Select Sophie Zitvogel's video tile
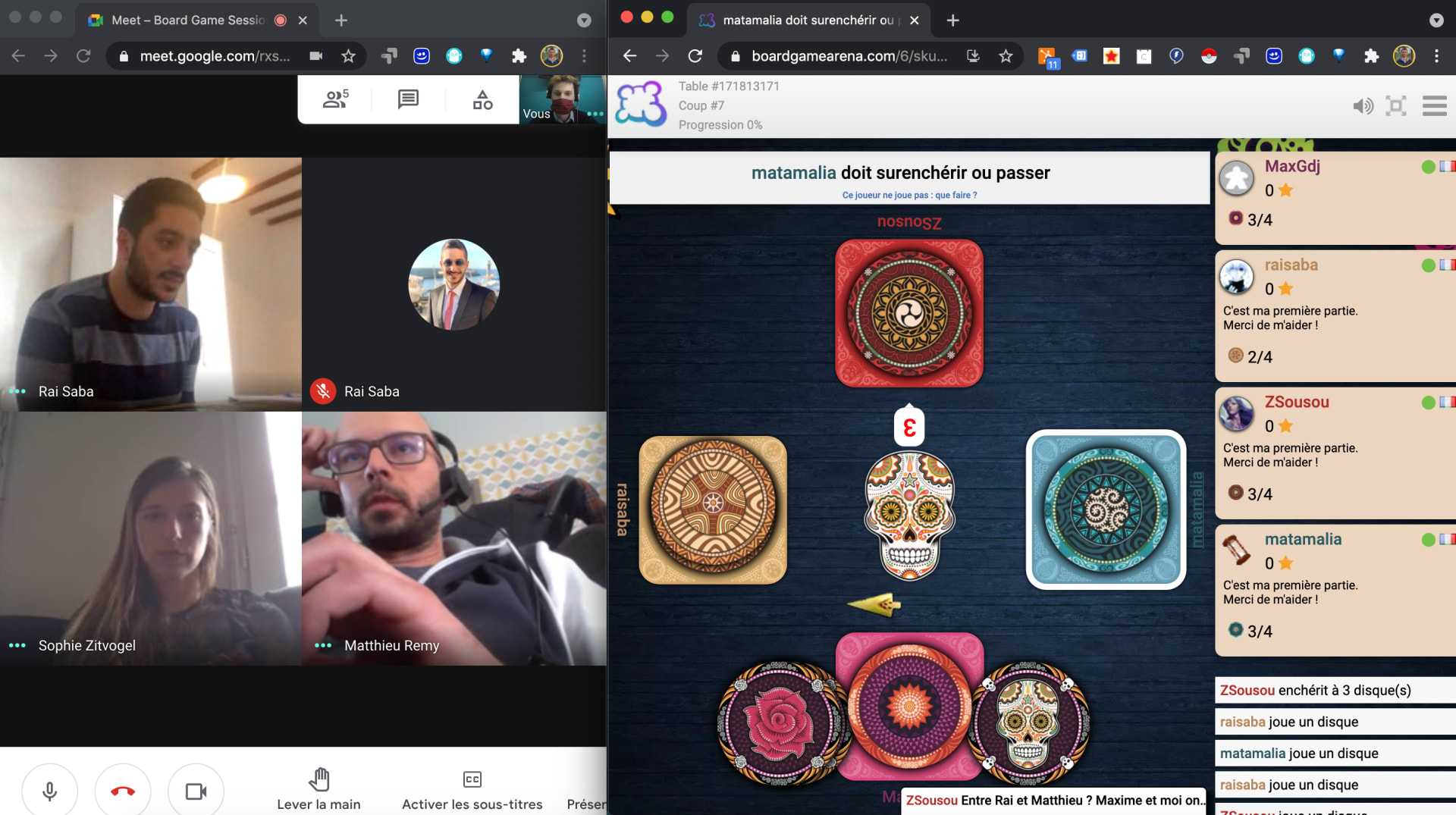Viewport: 1456px width, 815px height. (x=151, y=538)
